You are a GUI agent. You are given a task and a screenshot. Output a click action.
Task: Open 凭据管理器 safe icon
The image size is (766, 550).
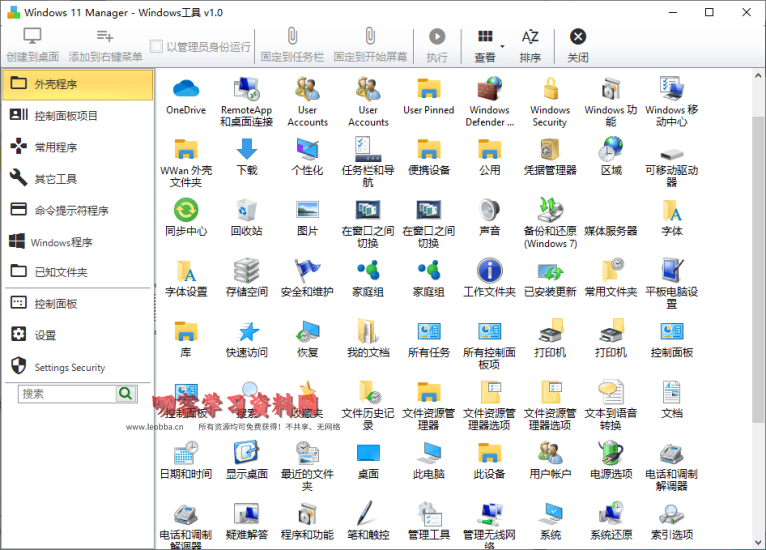tap(550, 149)
